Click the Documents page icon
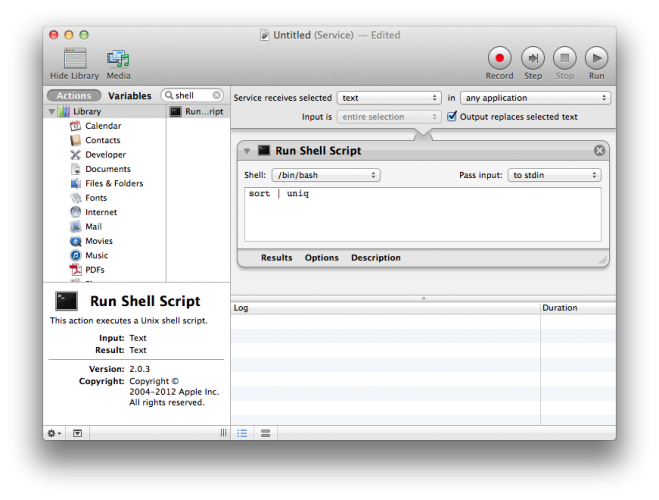659x500 pixels. [76, 169]
